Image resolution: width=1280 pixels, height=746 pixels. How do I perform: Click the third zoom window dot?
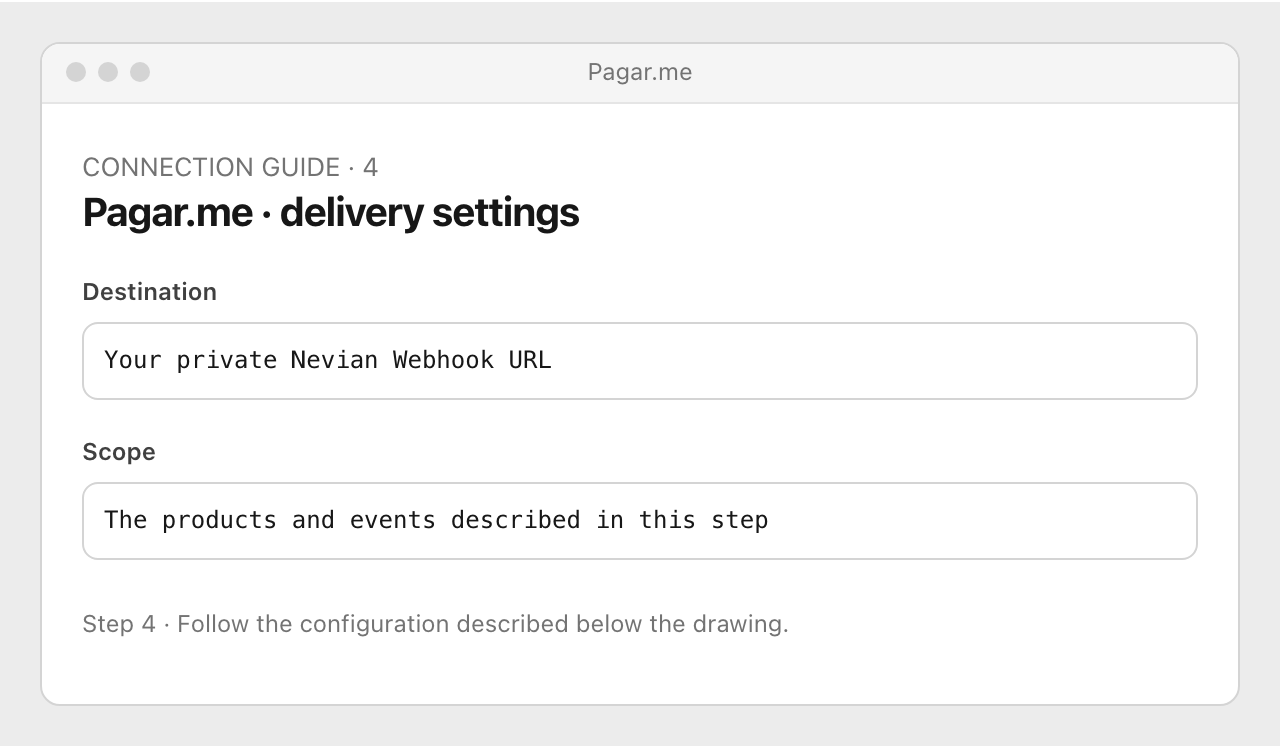(x=140, y=72)
